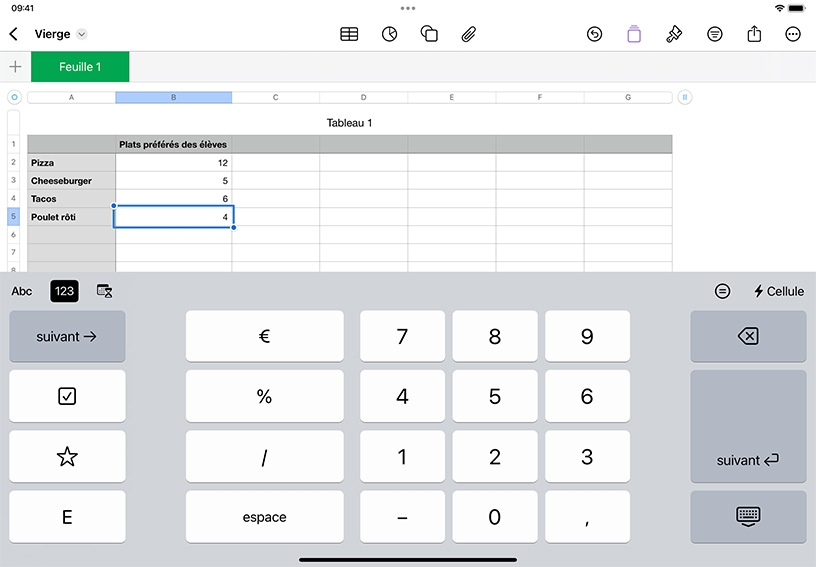This screenshot has height=567, width=816.
Task: Select the Tacos row value 6
Action: (173, 199)
